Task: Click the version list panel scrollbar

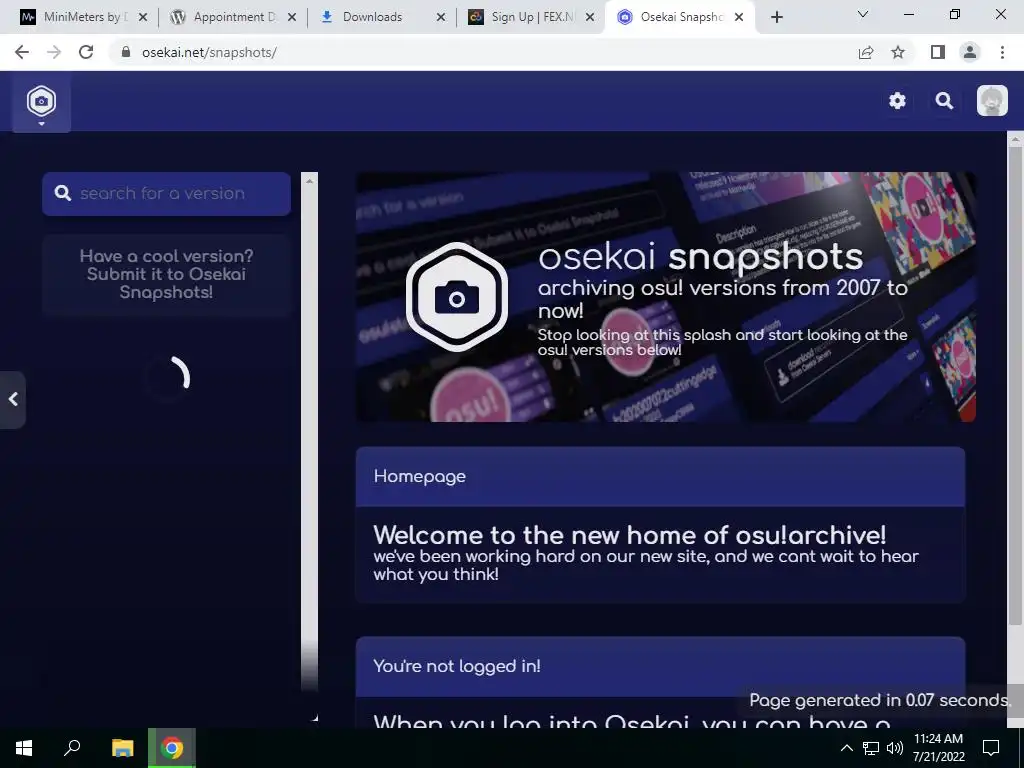Action: [310, 431]
